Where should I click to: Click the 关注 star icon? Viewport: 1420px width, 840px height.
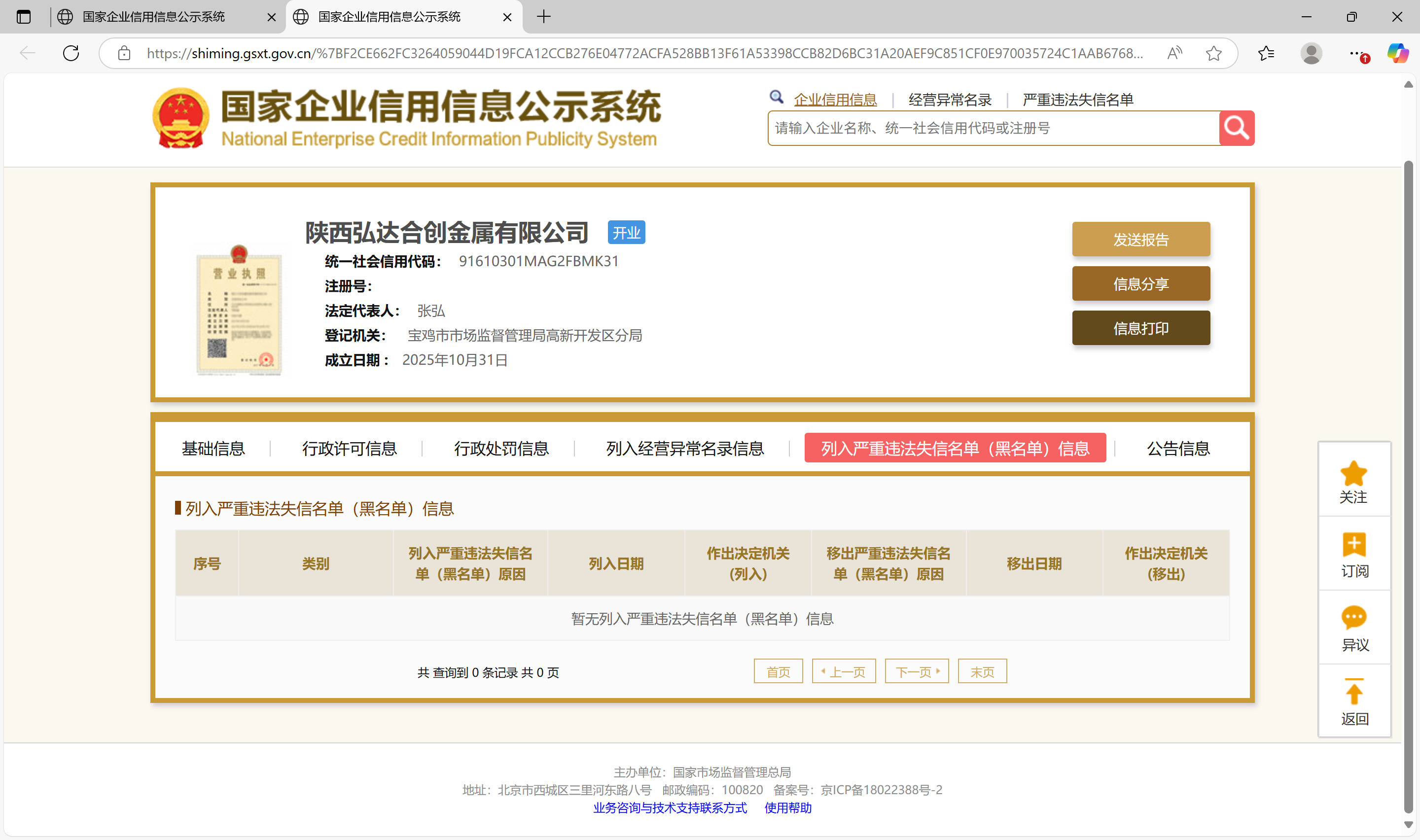(1353, 474)
